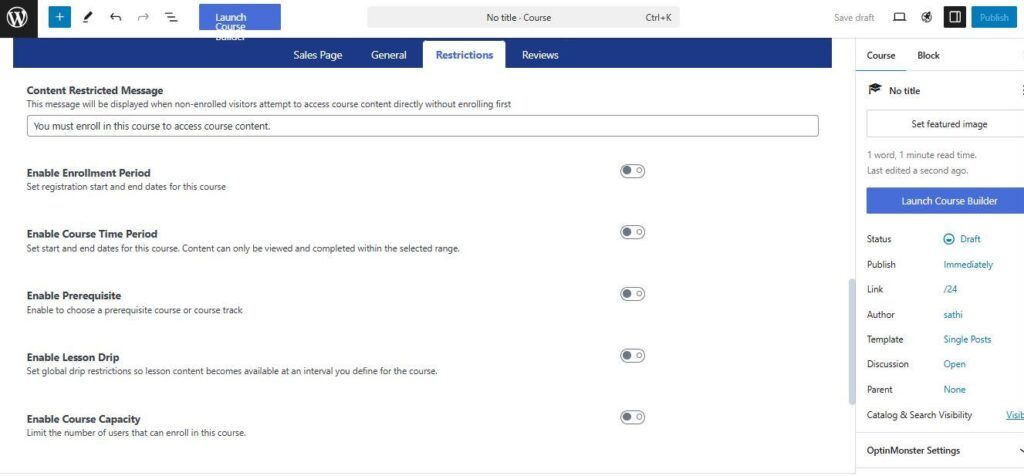Click the Enable Course Time Period label
The image size is (1024, 476).
(92, 234)
